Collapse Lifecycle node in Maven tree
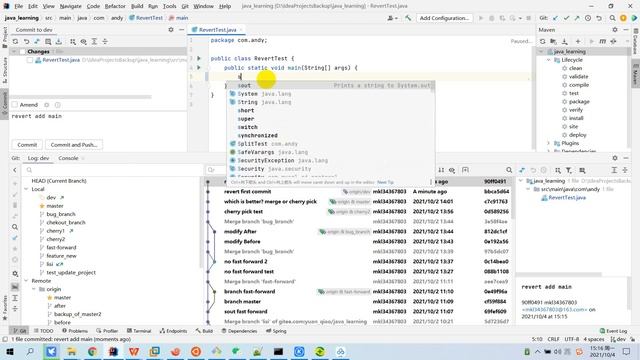This screenshot has height=360, width=640. pyautogui.click(x=549, y=60)
